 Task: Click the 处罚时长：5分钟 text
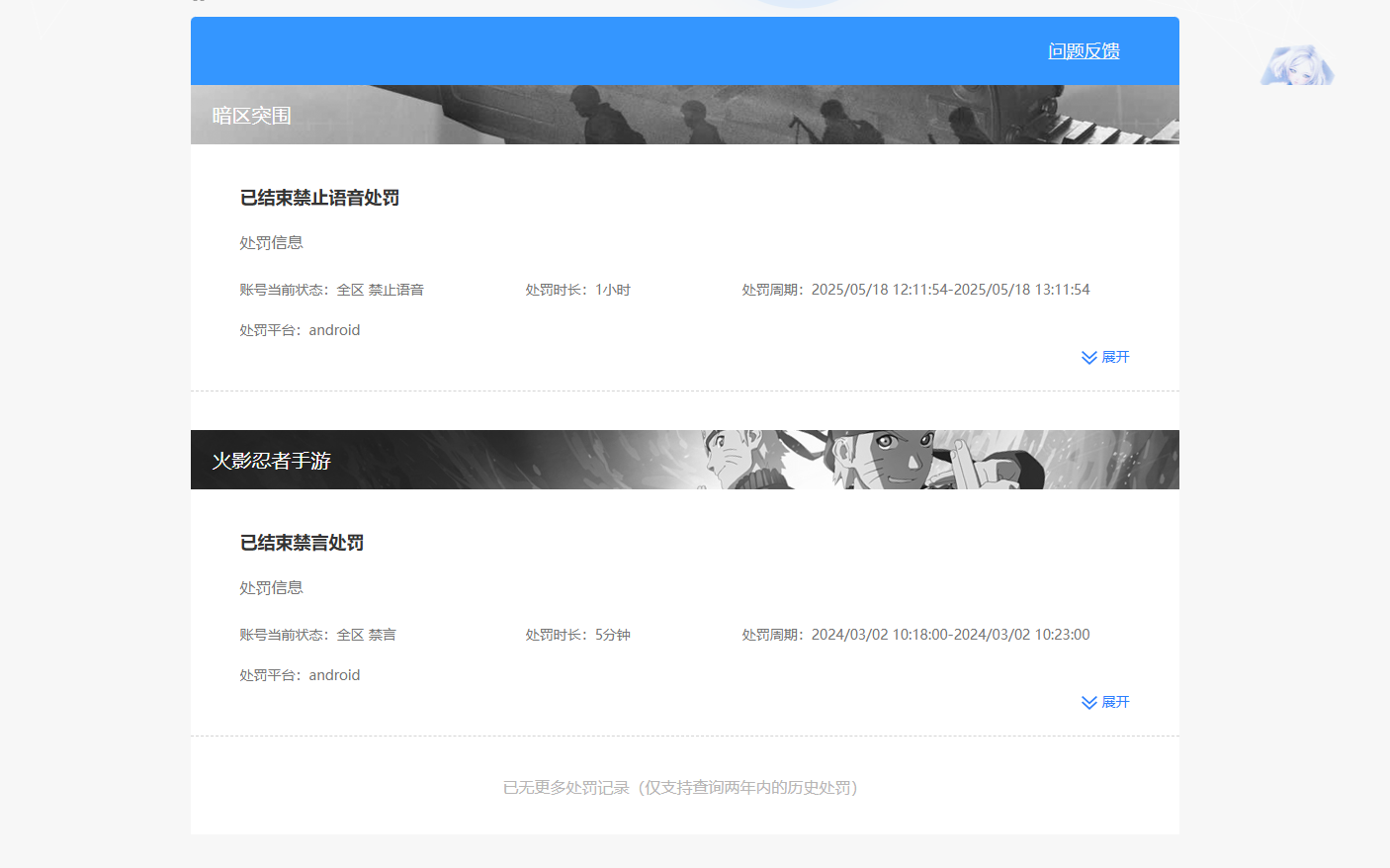tap(577, 635)
